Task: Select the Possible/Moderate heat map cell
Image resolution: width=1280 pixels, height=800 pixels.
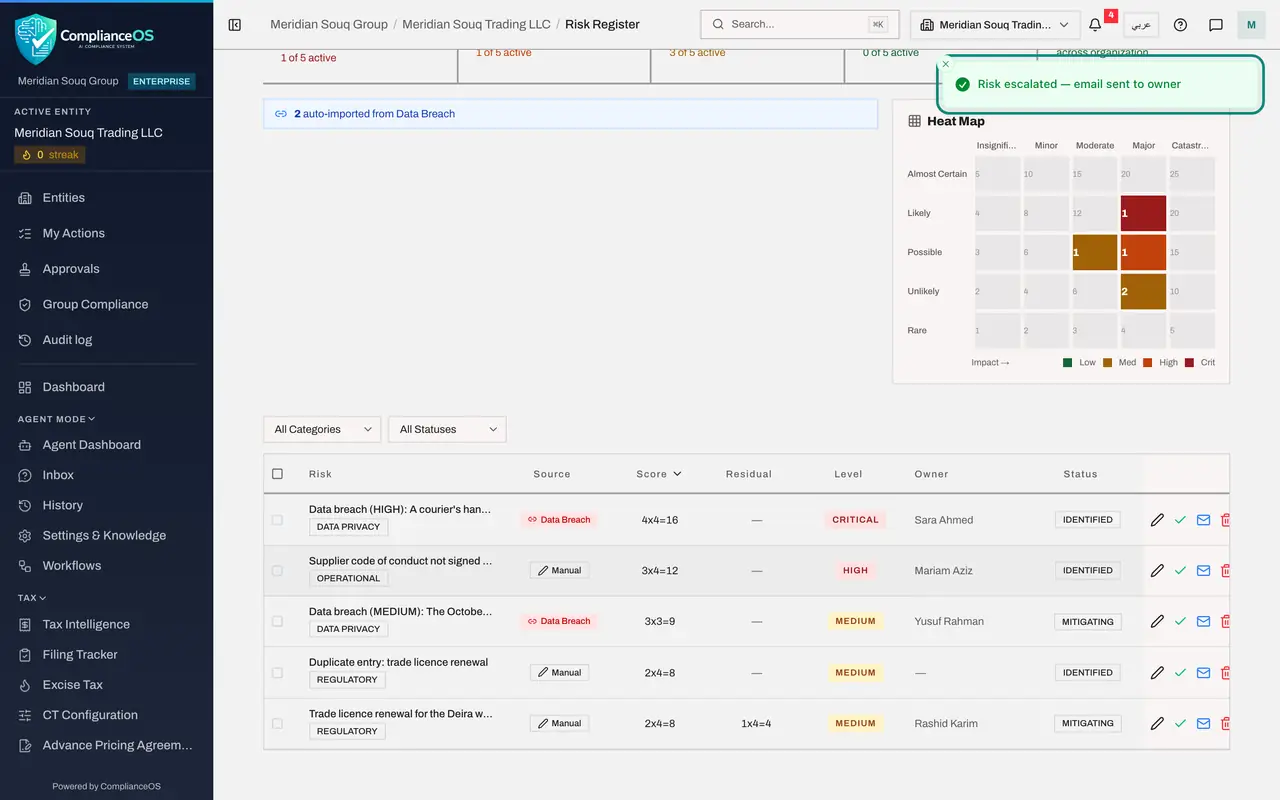Action: [x=1095, y=252]
